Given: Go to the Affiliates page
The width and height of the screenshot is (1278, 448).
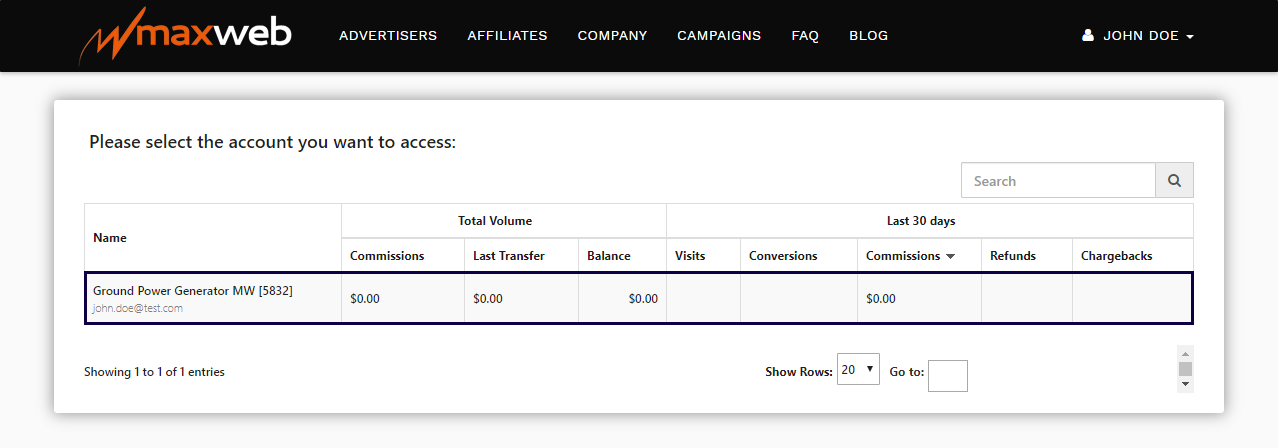Looking at the screenshot, I should [507, 36].
